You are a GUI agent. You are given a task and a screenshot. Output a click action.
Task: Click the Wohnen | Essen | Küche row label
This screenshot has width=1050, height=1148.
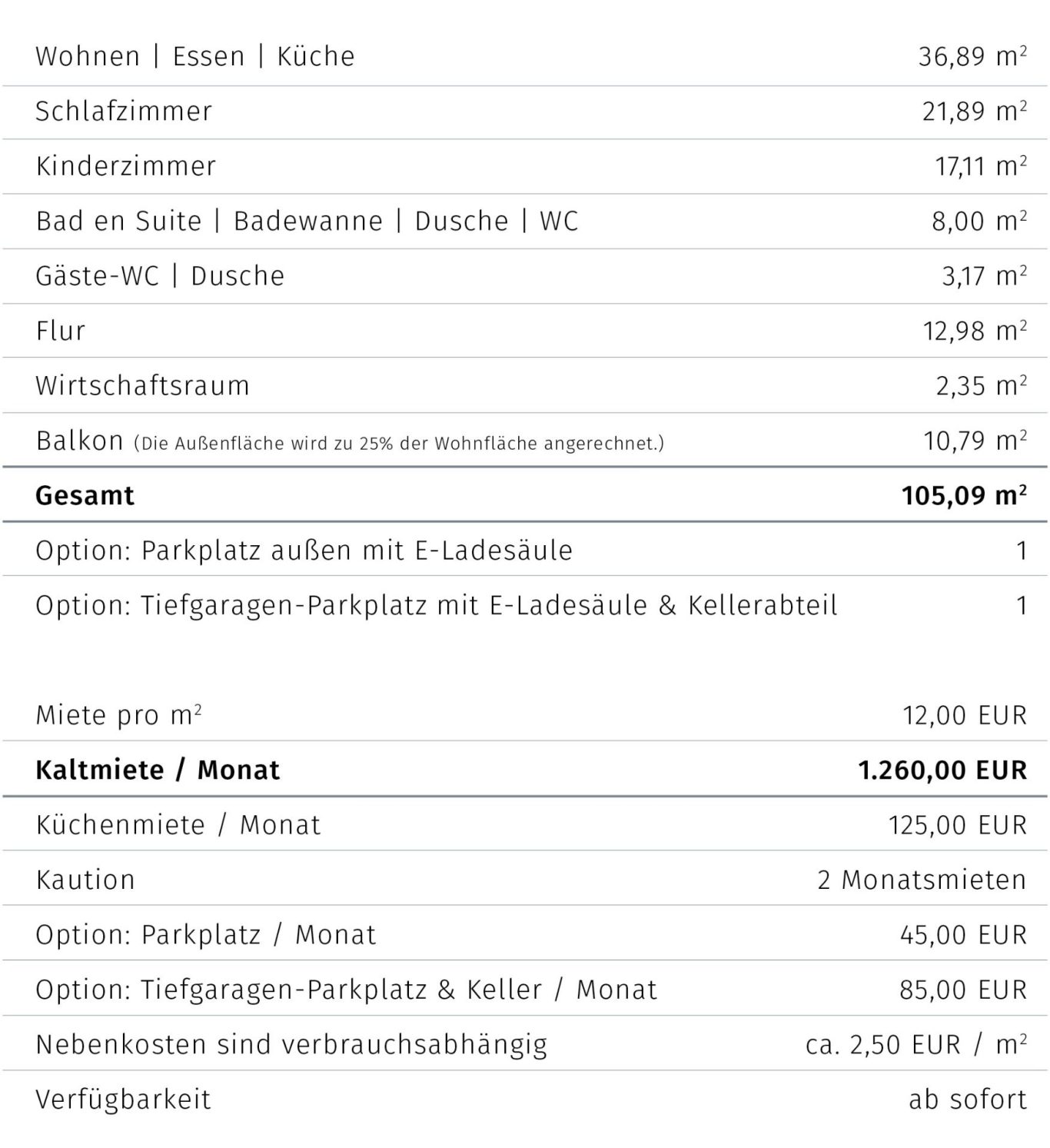(195, 56)
